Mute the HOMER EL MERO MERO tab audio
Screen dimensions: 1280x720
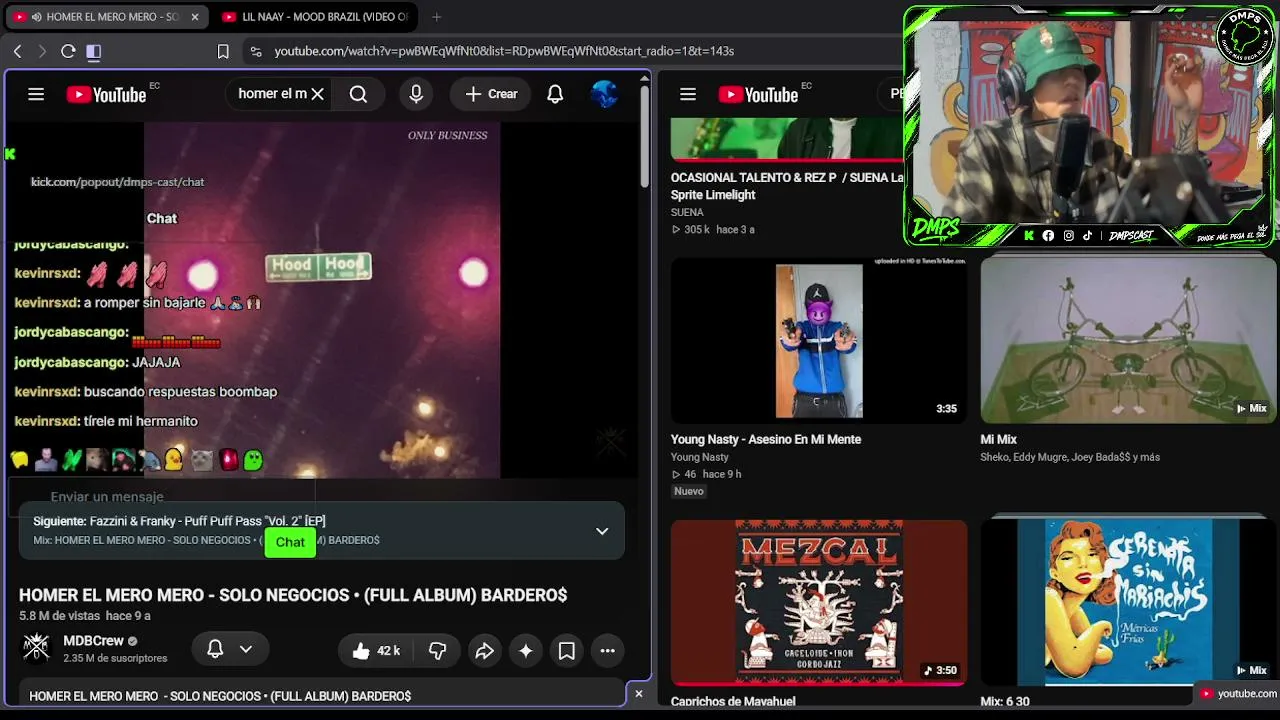point(36,17)
